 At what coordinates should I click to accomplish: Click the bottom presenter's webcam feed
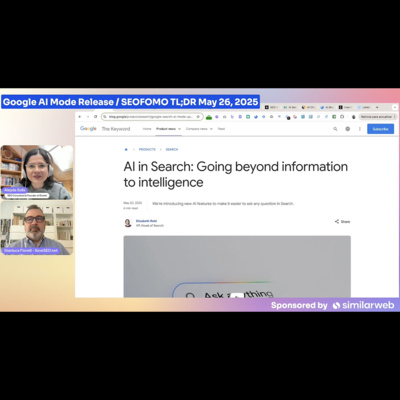point(37,228)
